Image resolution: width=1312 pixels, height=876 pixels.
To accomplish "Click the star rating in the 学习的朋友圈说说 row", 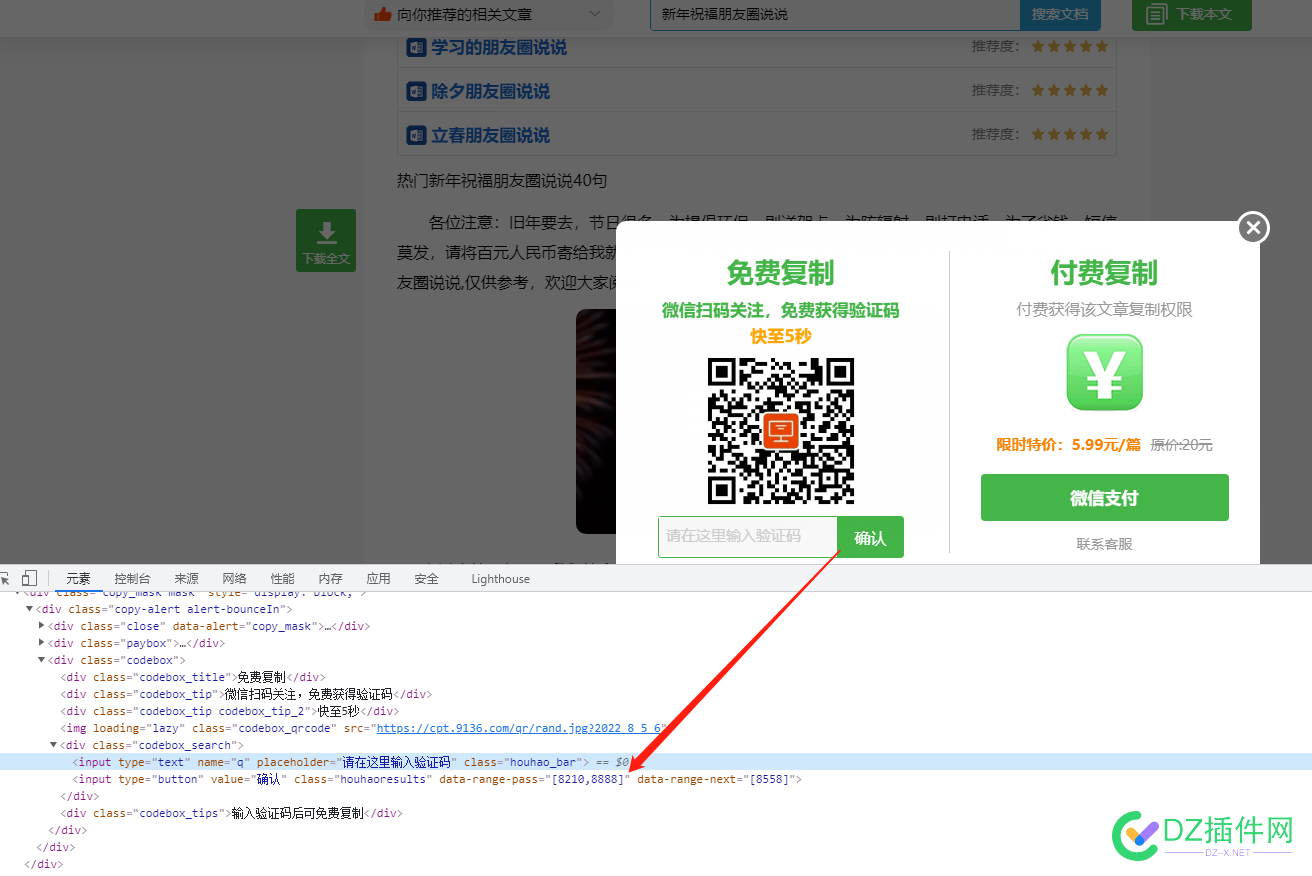I will click(x=1070, y=46).
